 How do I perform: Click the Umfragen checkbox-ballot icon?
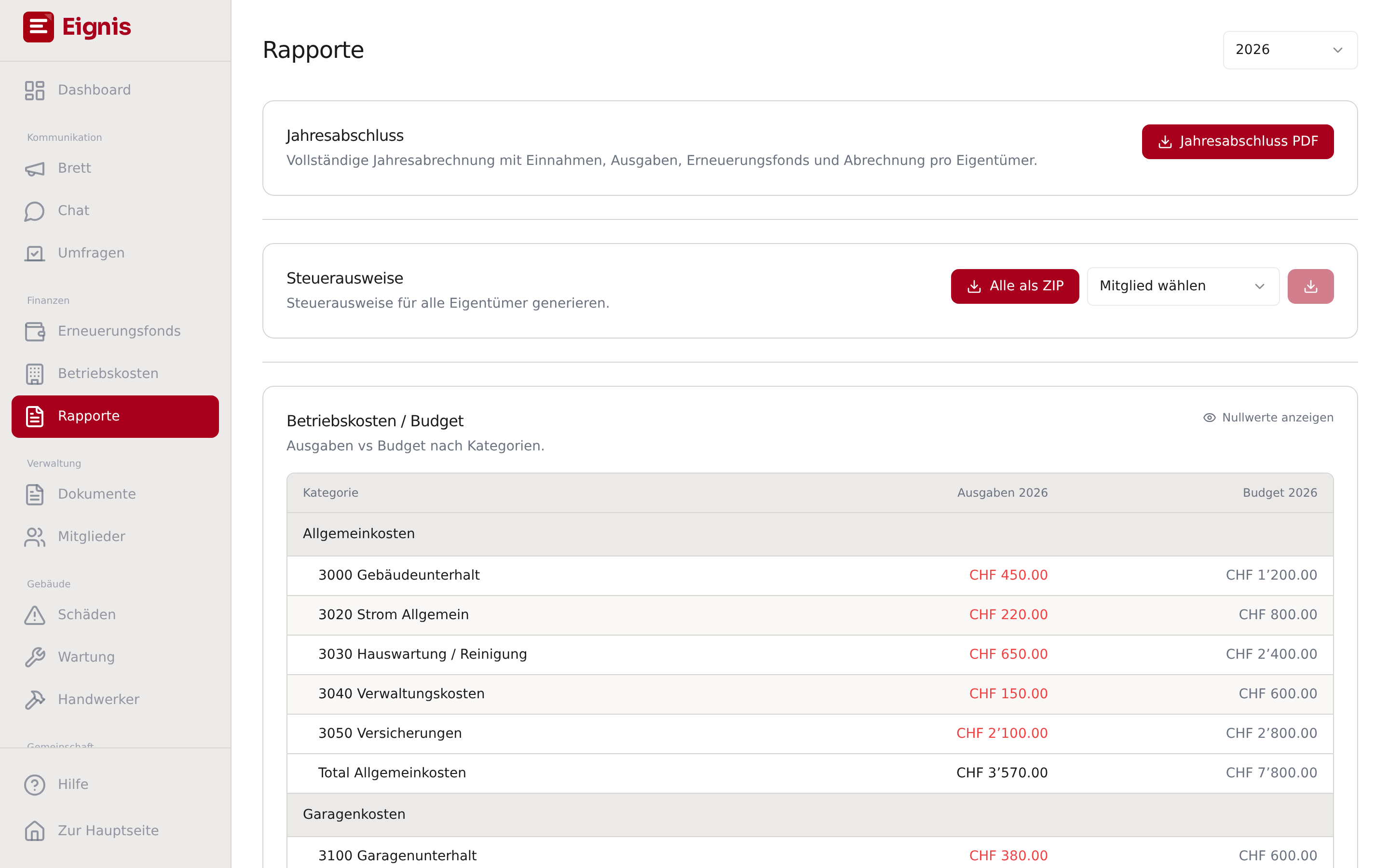click(34, 253)
